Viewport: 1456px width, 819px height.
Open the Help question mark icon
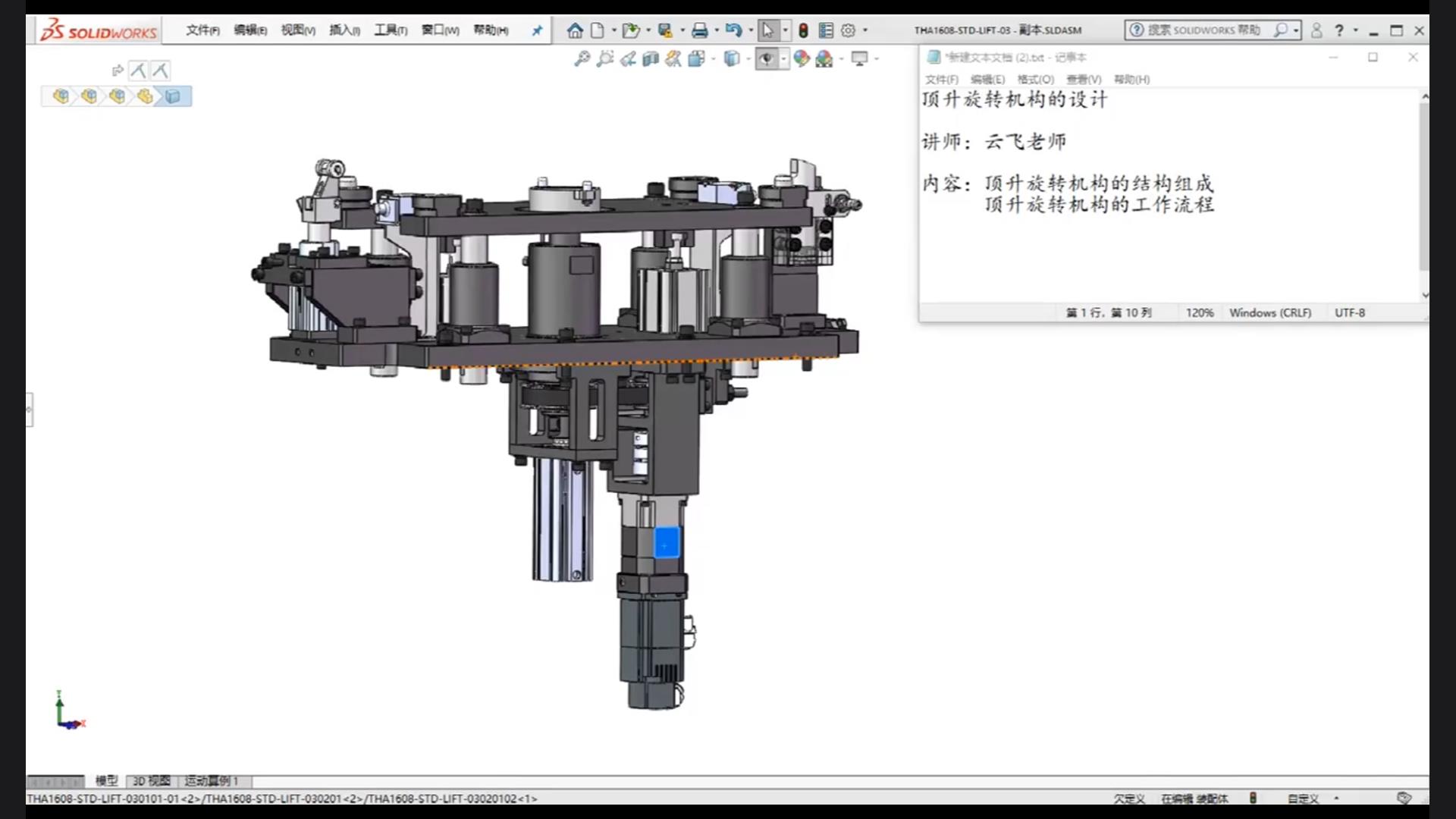pos(1339,30)
